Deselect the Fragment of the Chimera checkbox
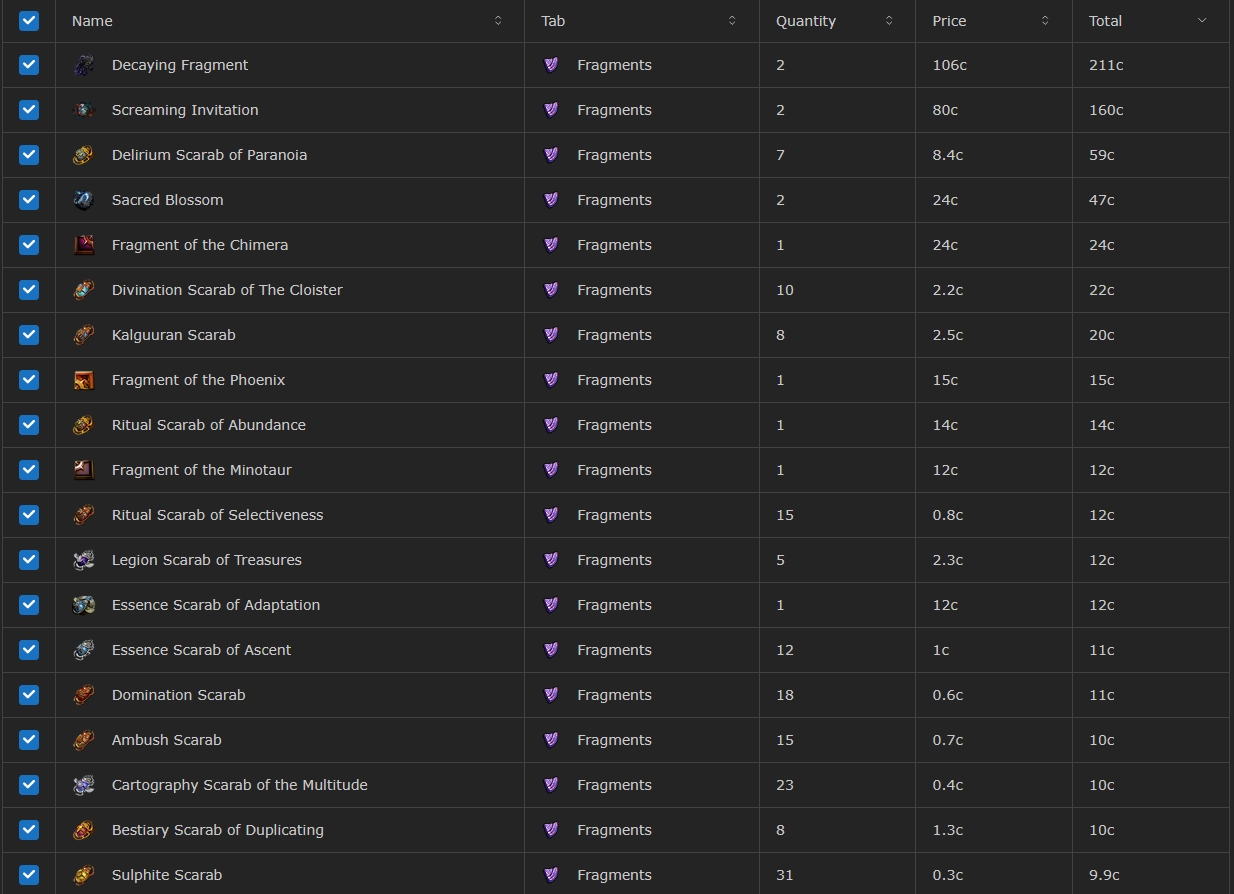This screenshot has height=894, width=1234. tap(29, 245)
